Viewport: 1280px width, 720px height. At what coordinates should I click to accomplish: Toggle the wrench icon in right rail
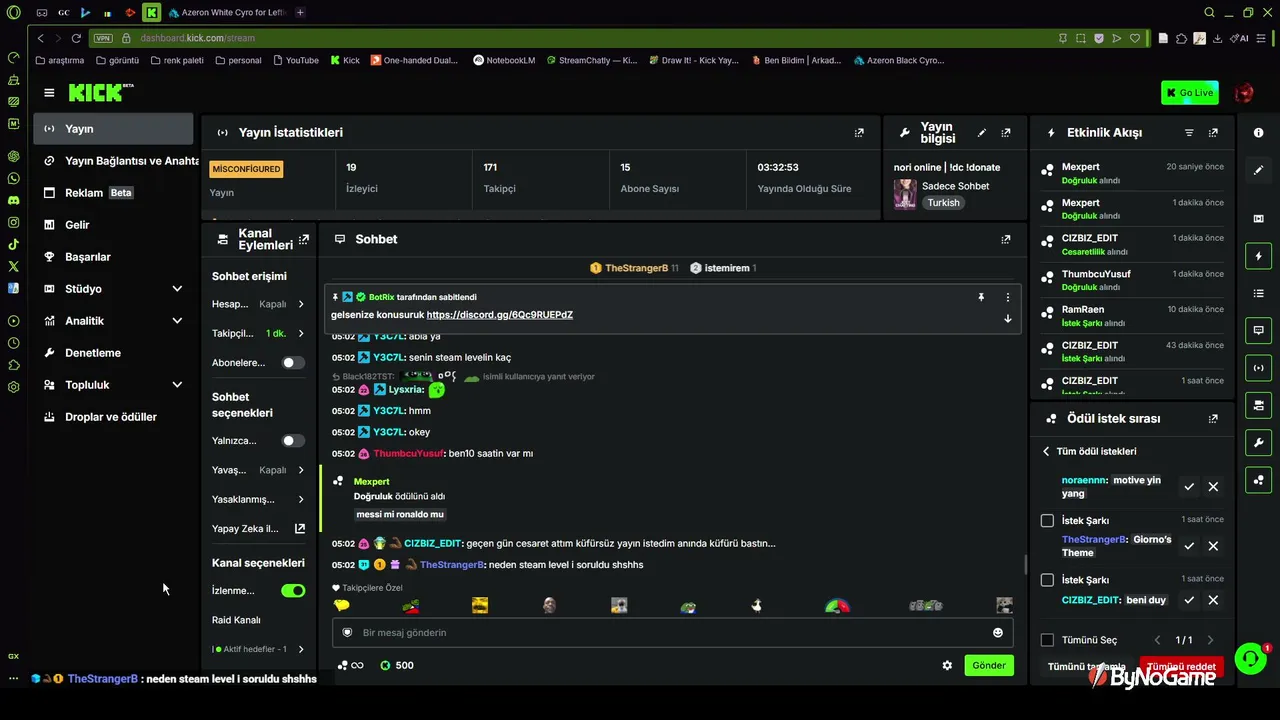pos(1259,443)
